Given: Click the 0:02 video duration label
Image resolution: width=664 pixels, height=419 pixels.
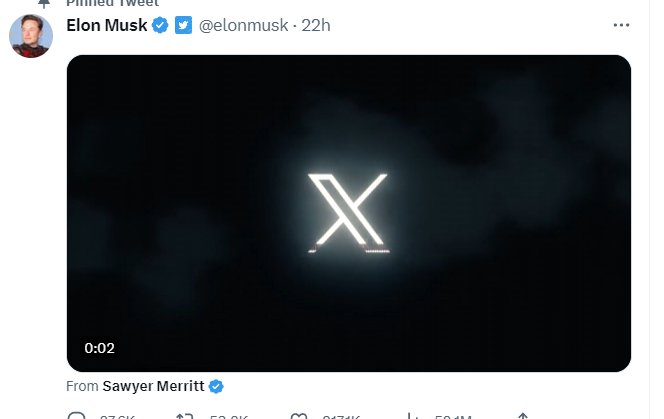Looking at the screenshot, I should pyautogui.click(x=99, y=348).
